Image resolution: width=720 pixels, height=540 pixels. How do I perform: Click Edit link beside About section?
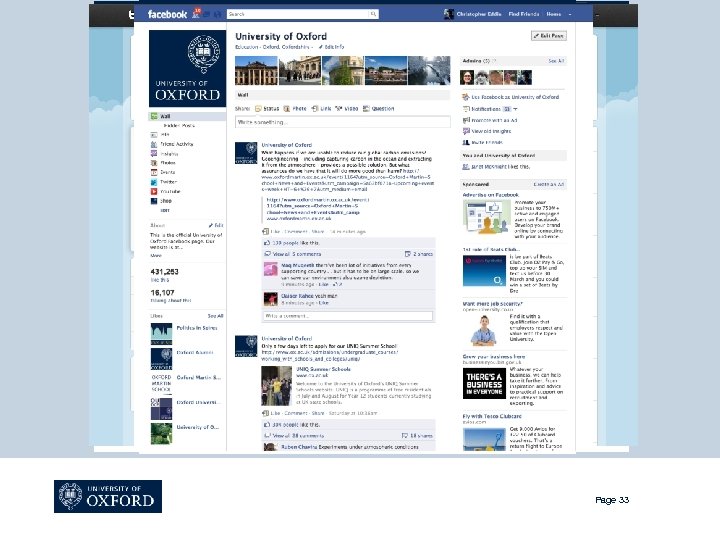[216, 225]
